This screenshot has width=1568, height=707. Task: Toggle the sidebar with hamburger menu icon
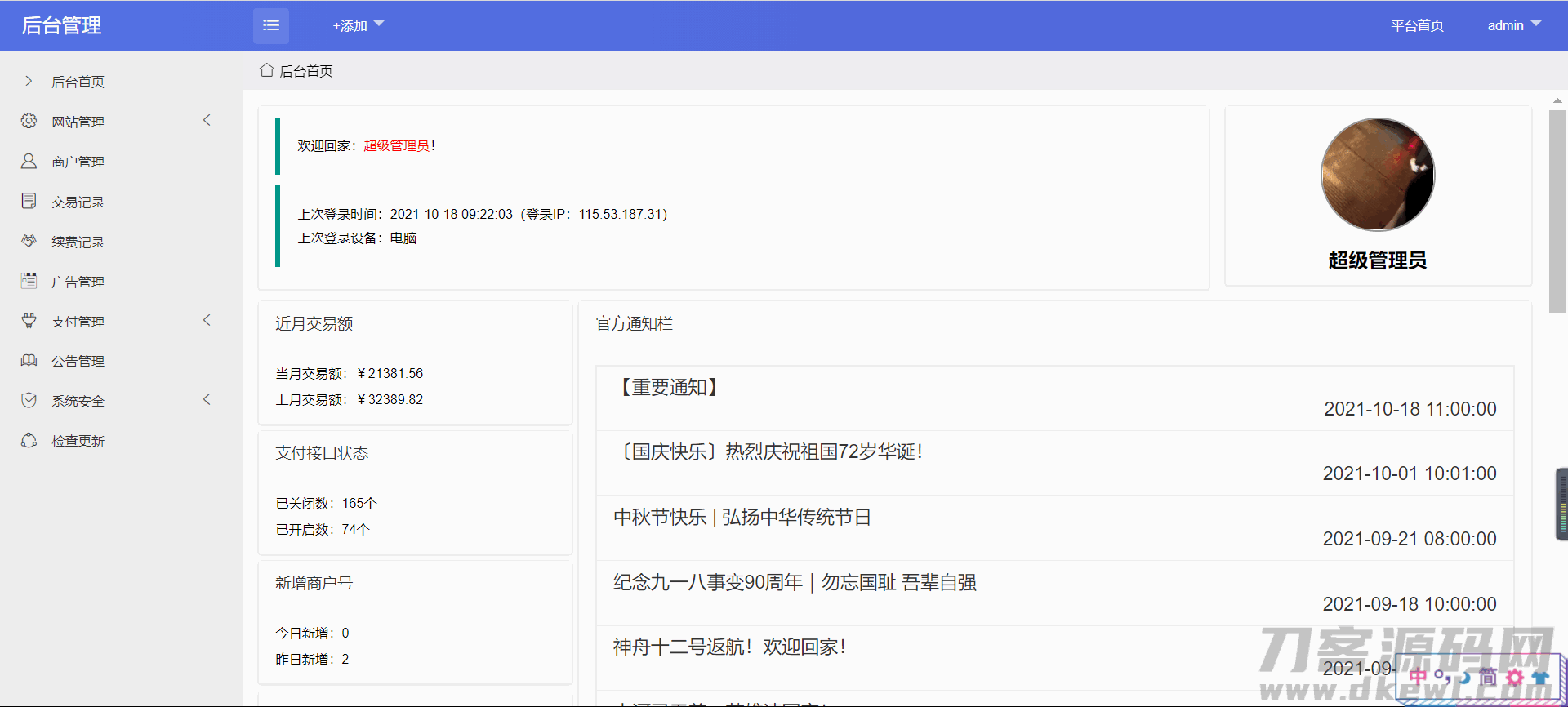click(271, 26)
